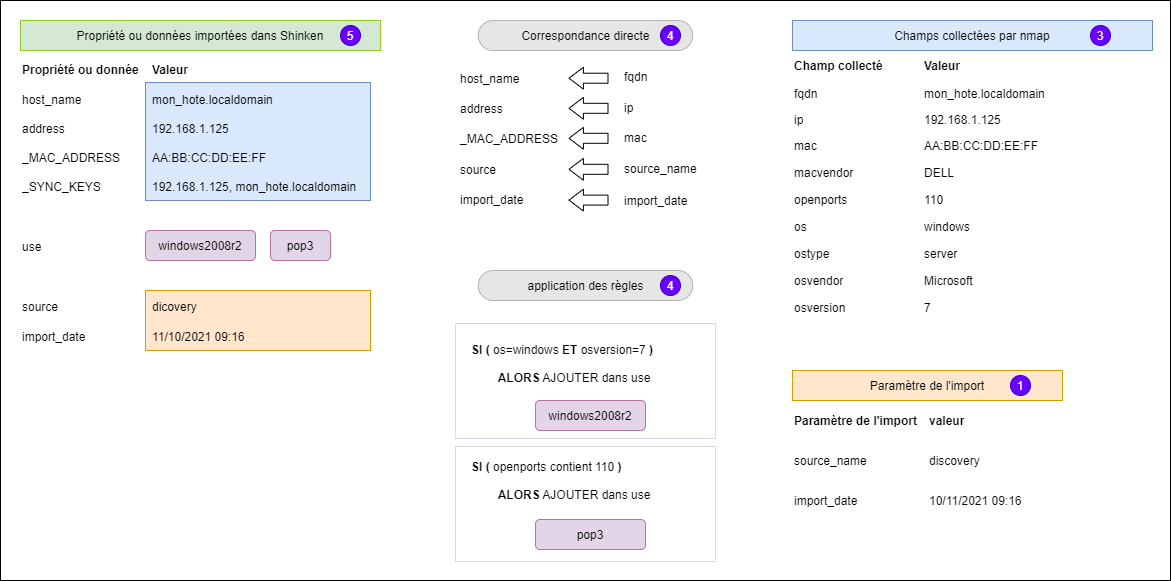This screenshot has height=581, width=1171.
Task: Click the orange Paramètre de l'import header
Action: (x=926, y=385)
